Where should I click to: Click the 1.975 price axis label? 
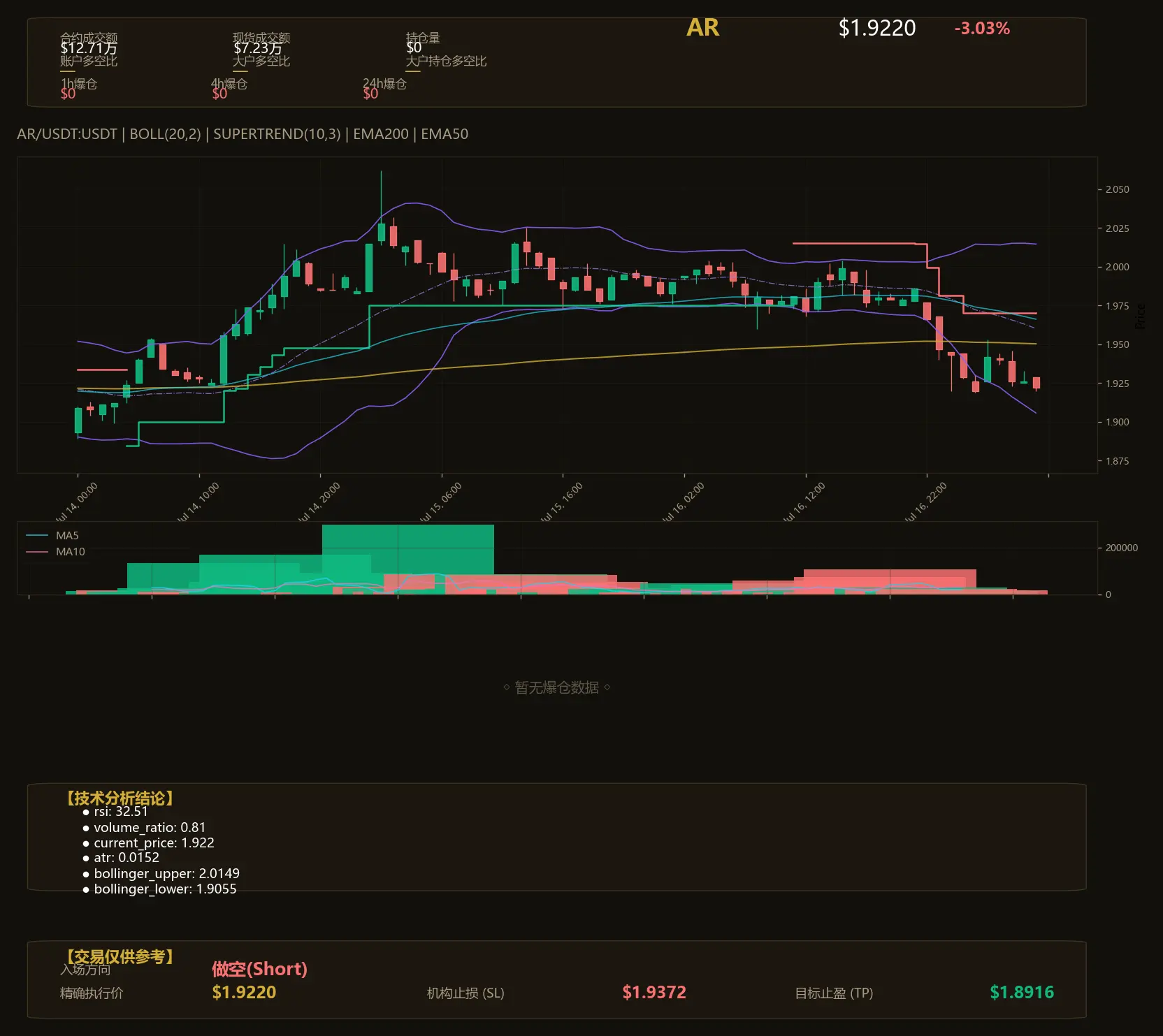click(x=1117, y=306)
